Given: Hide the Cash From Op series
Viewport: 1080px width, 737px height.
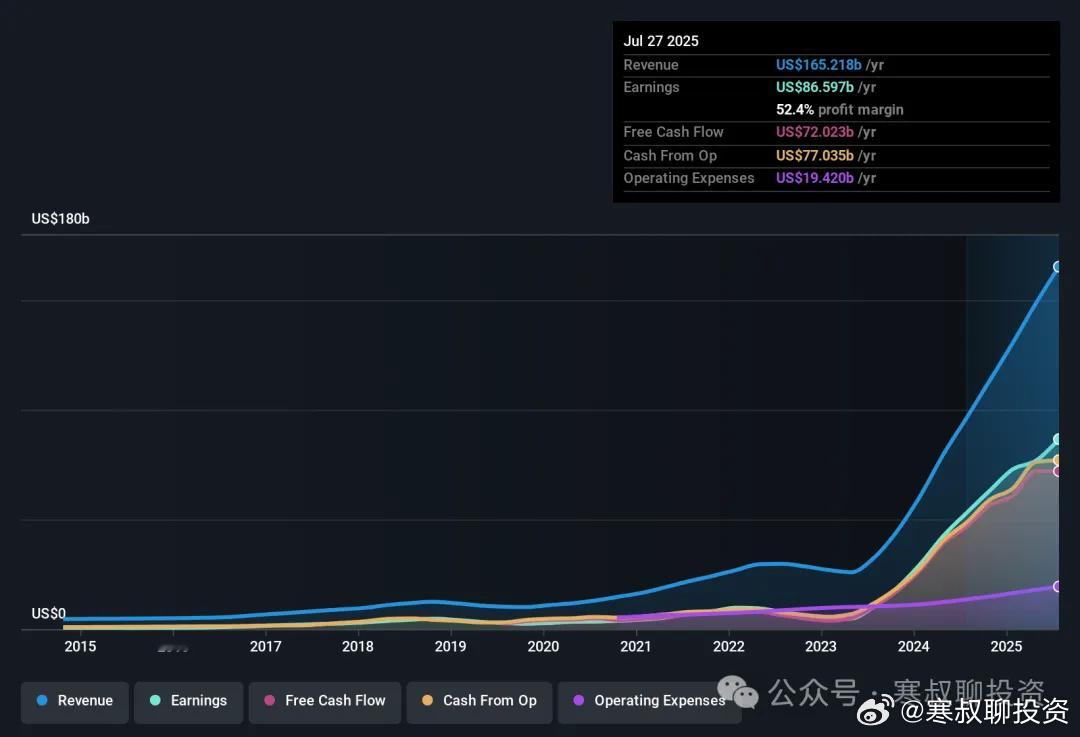Looking at the screenshot, I should (x=479, y=702).
